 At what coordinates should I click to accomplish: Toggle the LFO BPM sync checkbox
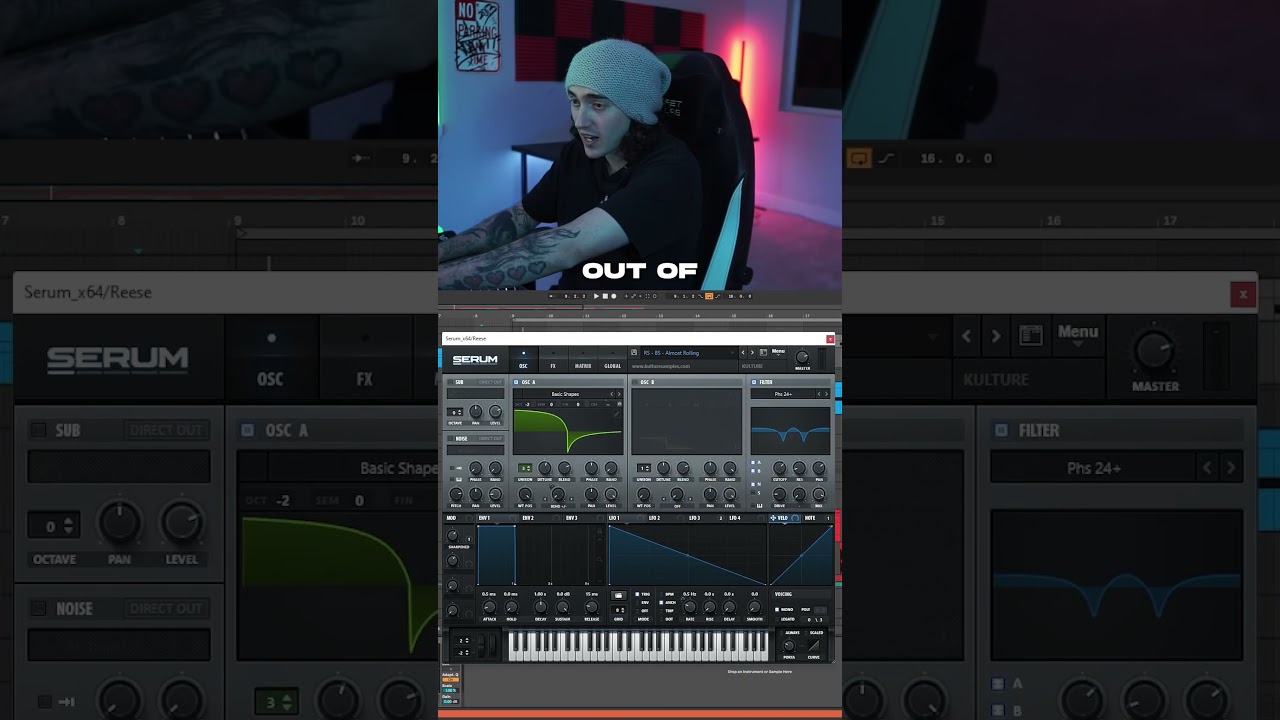662,594
